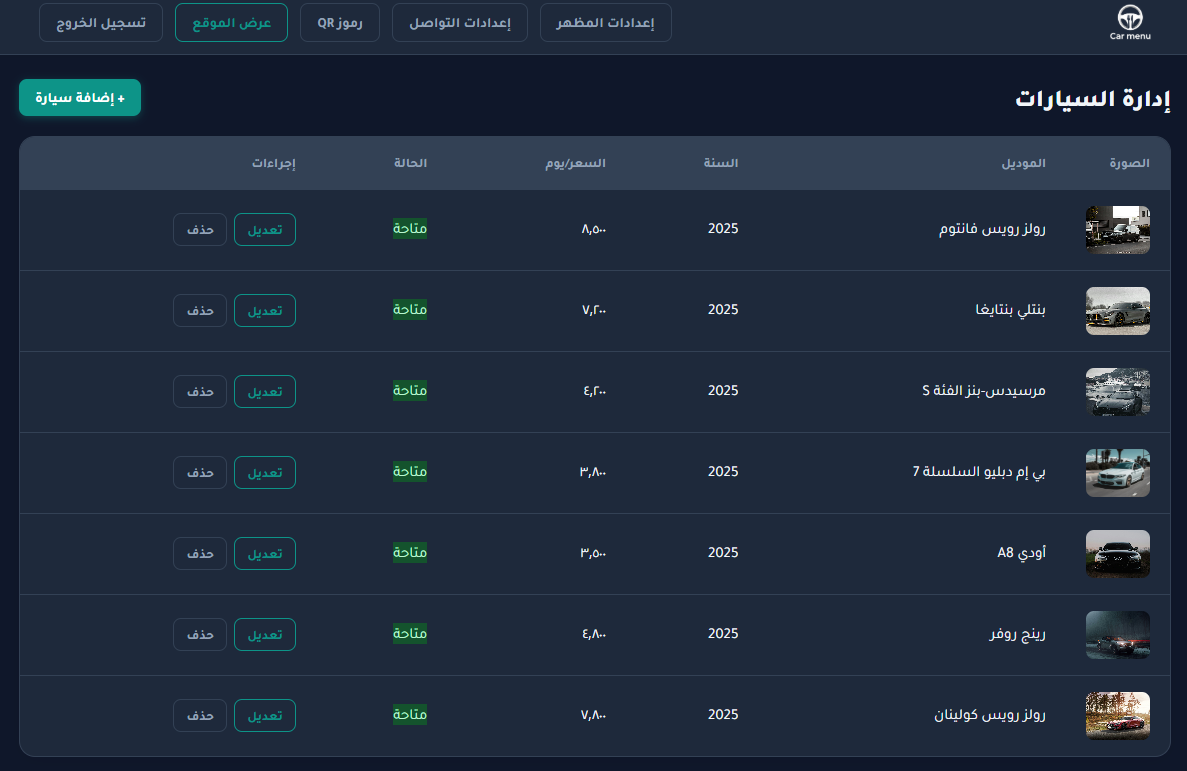Open رموز QR from the top bar

coord(340,22)
